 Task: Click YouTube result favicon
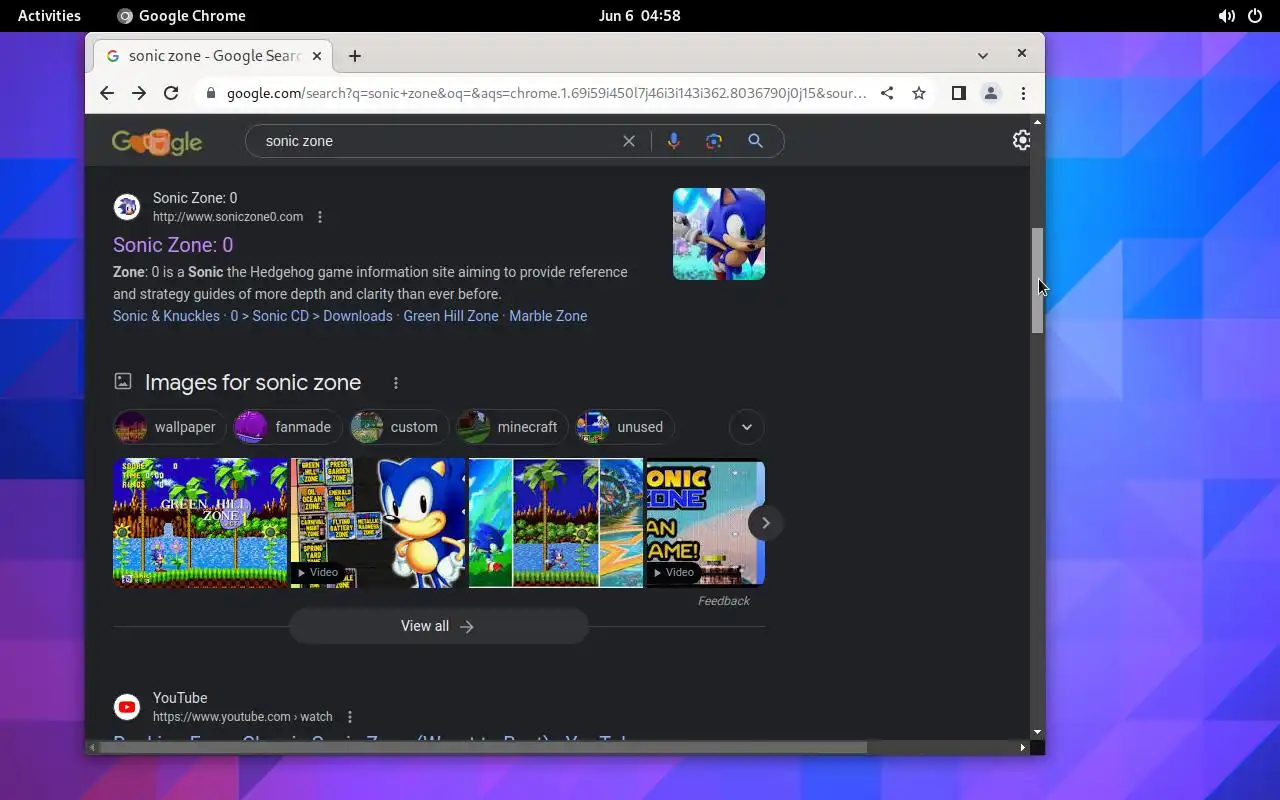click(x=127, y=707)
